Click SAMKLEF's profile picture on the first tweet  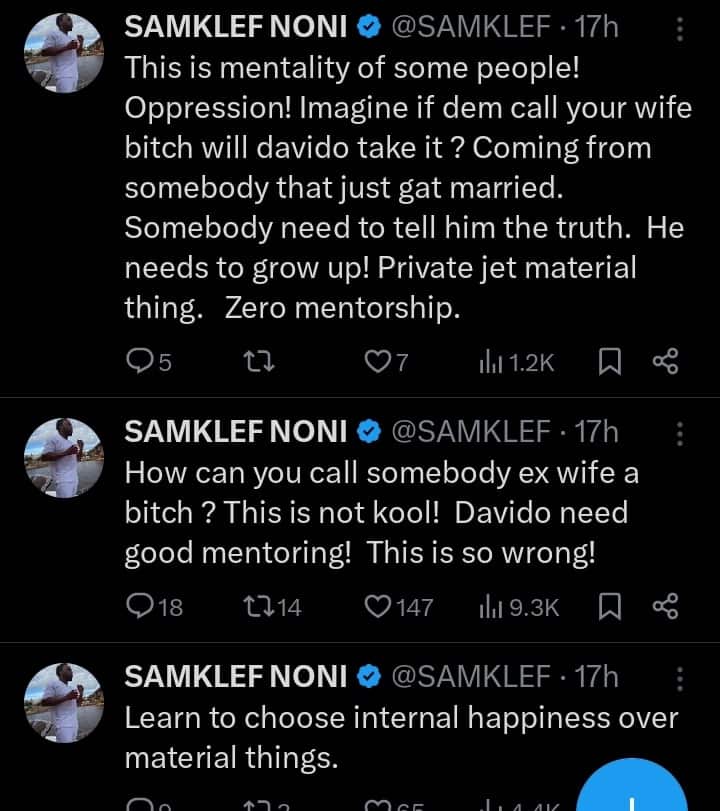[x=63, y=52]
